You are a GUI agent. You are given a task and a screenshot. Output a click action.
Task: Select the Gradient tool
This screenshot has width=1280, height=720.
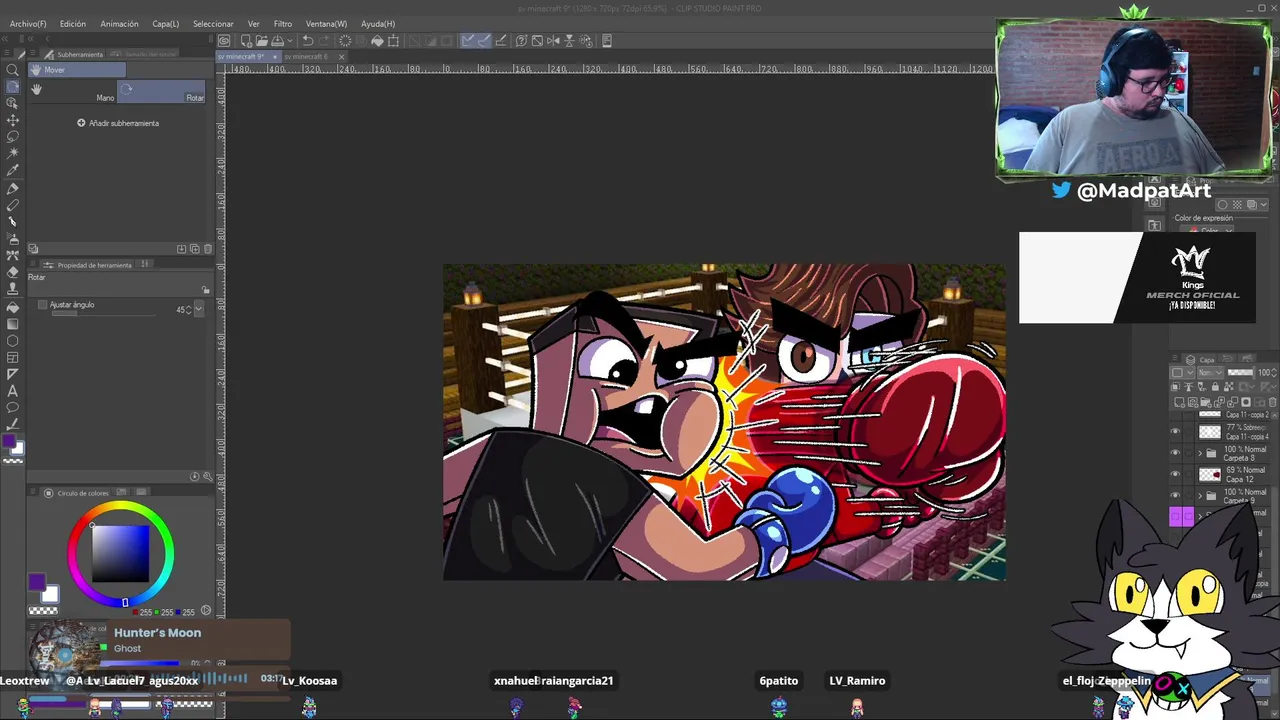[x=13, y=323]
